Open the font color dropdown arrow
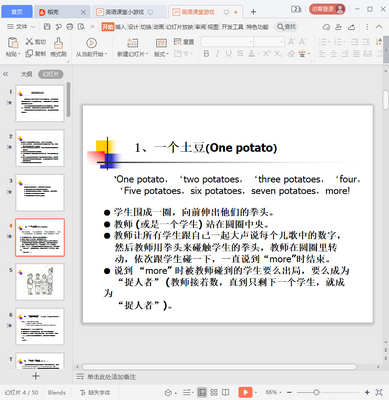 point(258,54)
